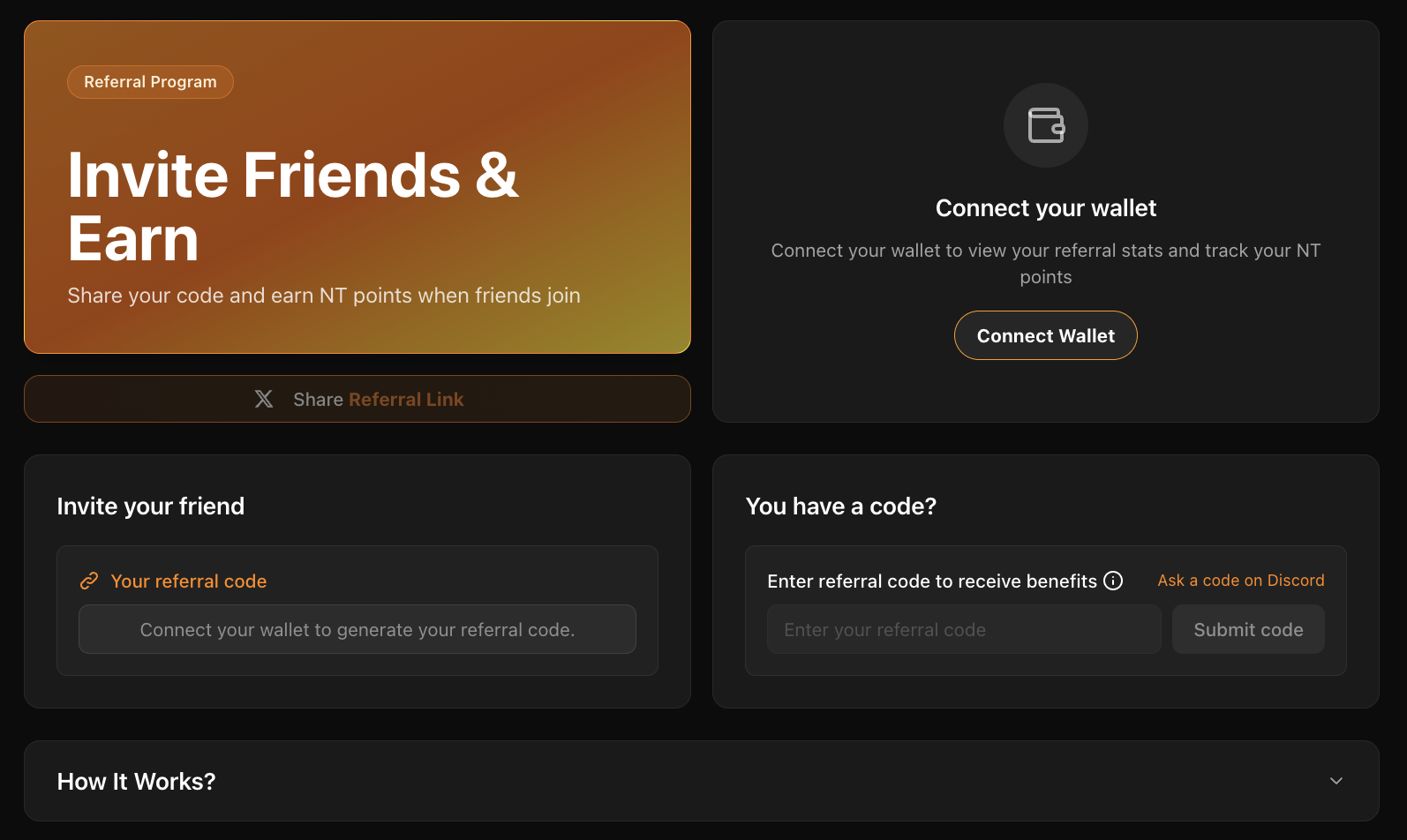Click the generate referral code box

[x=357, y=630]
